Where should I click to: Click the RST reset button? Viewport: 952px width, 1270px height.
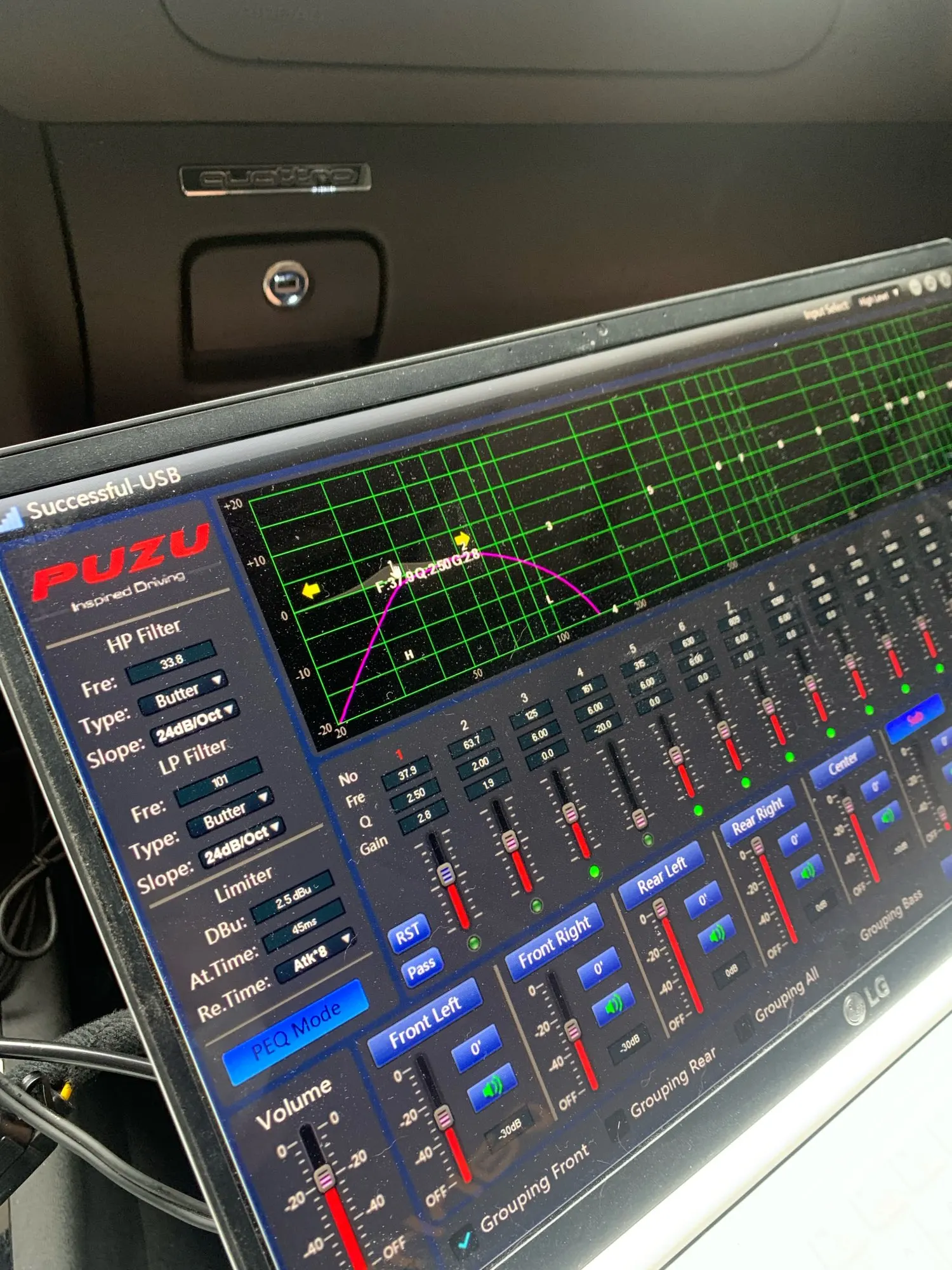tap(409, 932)
